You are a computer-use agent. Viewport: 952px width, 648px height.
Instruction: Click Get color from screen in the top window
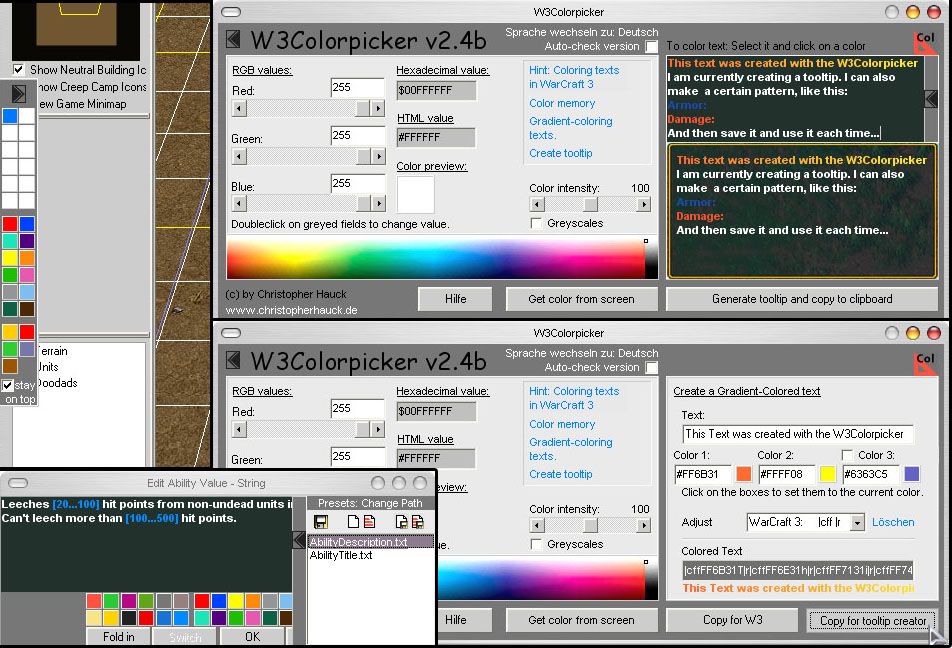tap(581, 299)
